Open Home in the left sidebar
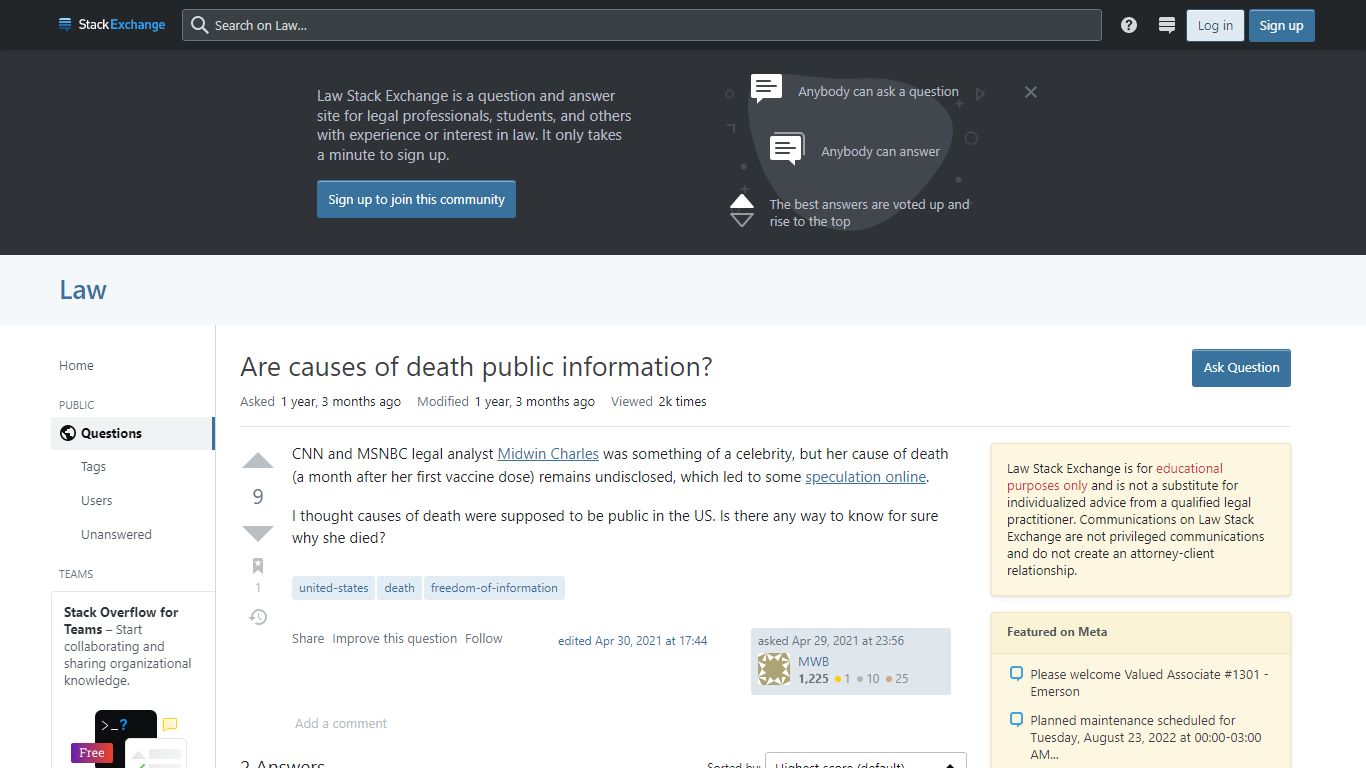The height and width of the screenshot is (768, 1366). [x=76, y=366]
